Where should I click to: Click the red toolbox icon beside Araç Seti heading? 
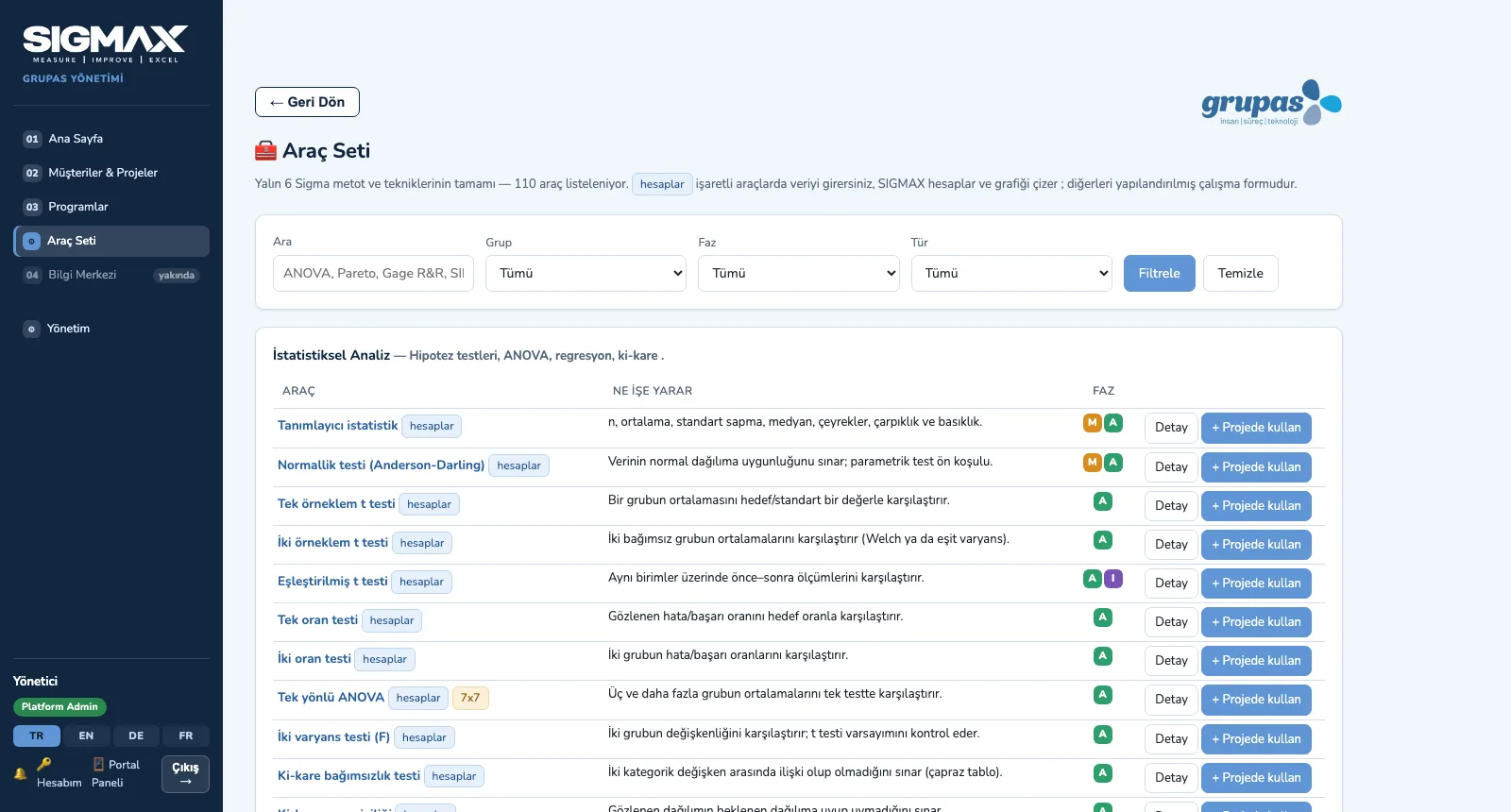click(265, 151)
